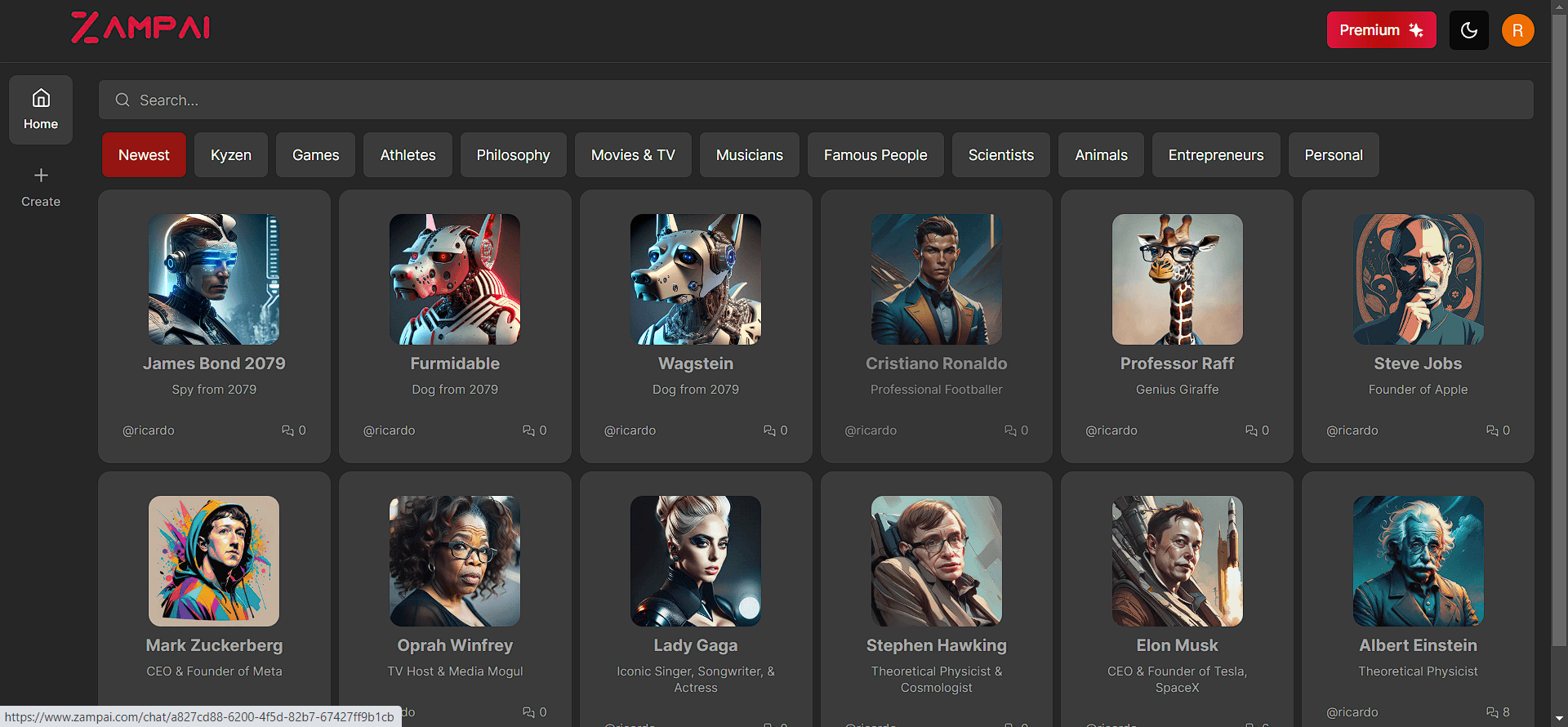Open Wagstein robot dog image
This screenshot has width=1568, height=727.
click(696, 279)
